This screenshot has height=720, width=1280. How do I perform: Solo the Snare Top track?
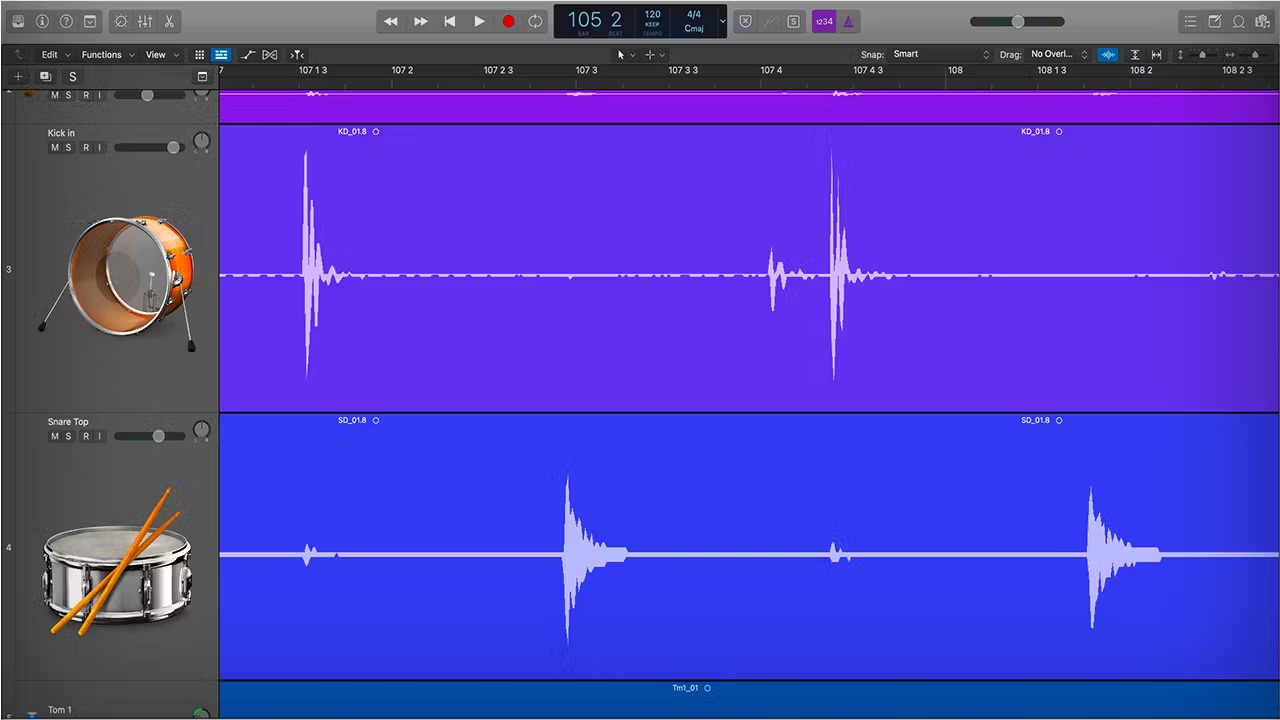[68, 437]
